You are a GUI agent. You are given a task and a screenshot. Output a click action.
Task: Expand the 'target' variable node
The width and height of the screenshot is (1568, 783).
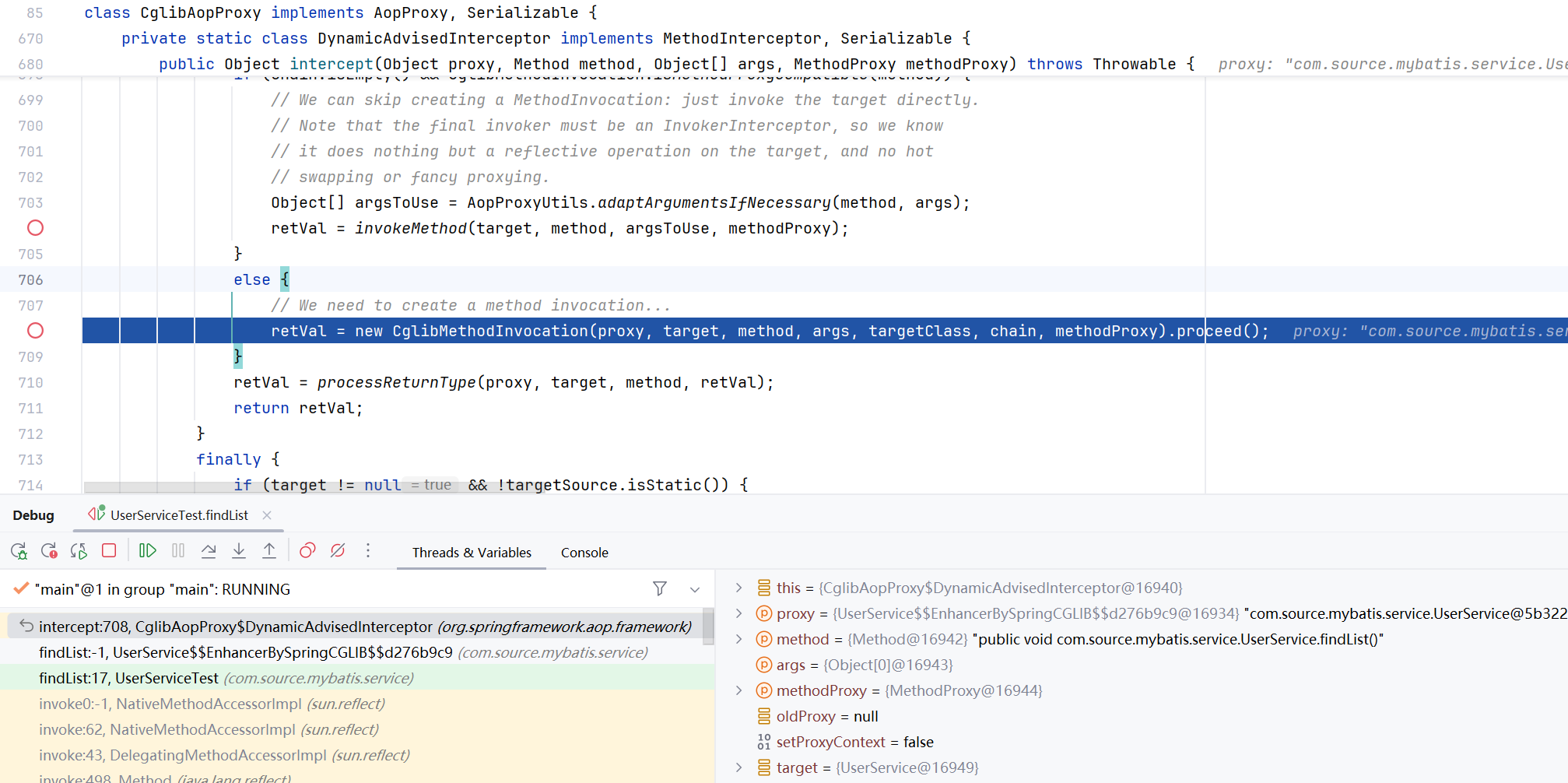(x=739, y=767)
